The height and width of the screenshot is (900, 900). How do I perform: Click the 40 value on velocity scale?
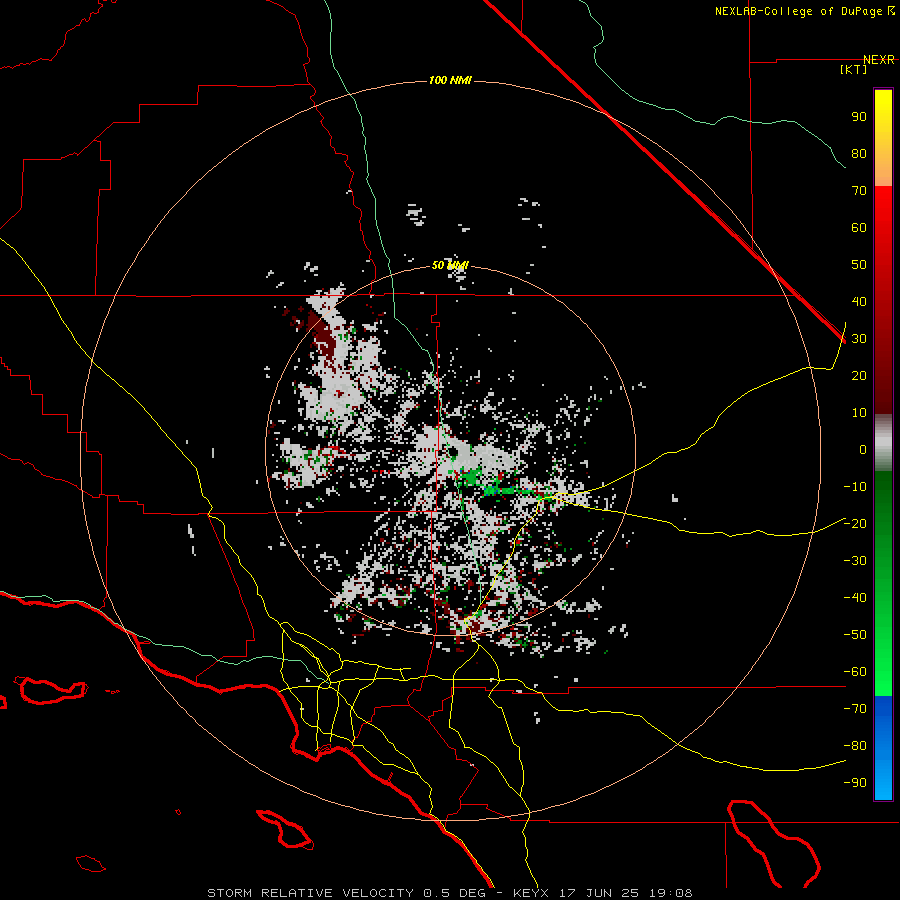click(859, 302)
